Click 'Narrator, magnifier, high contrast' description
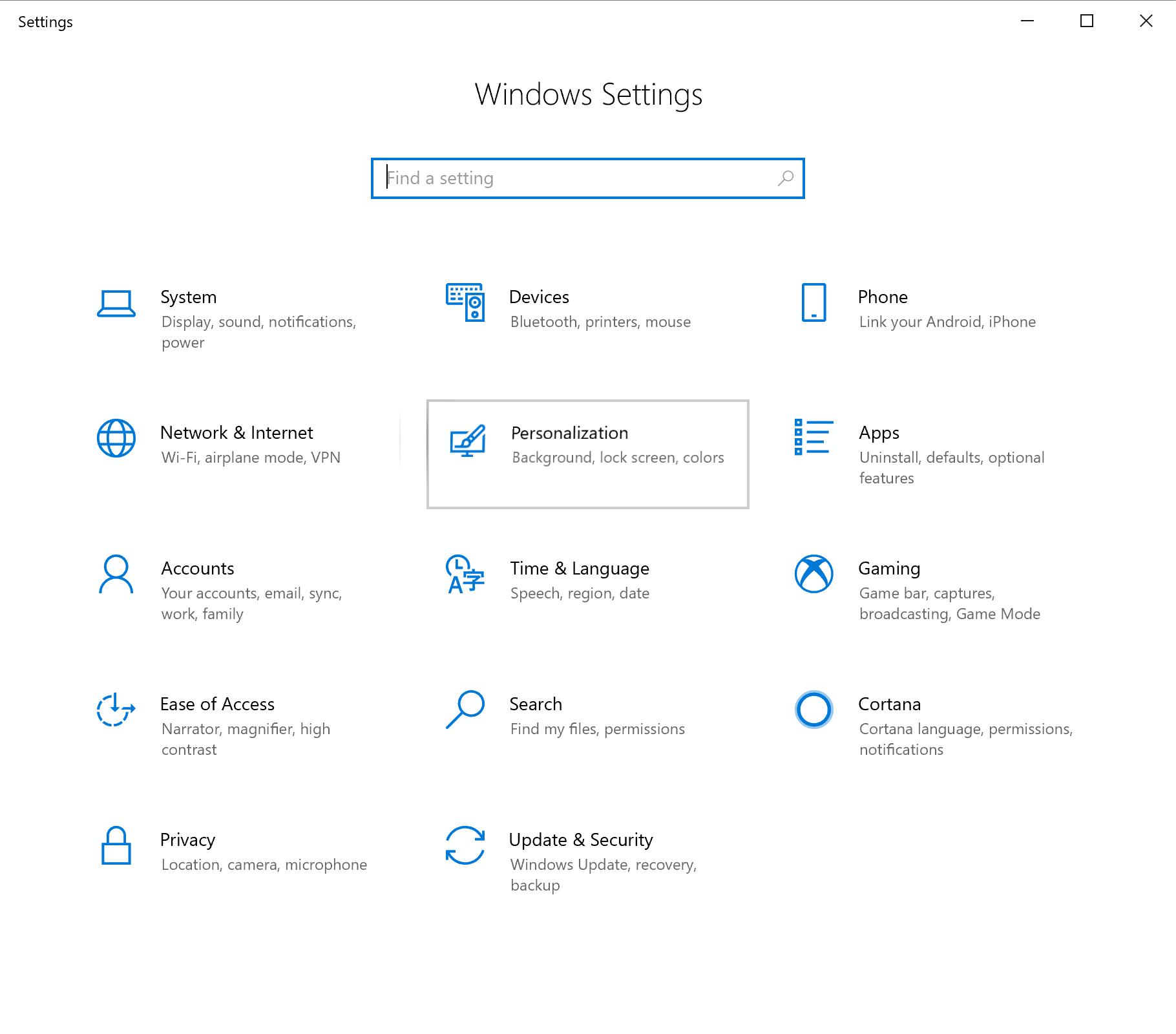 tap(246, 739)
